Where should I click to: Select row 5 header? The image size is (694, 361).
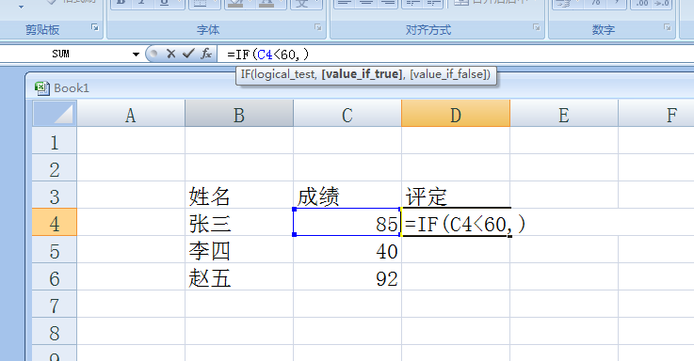[54, 250]
